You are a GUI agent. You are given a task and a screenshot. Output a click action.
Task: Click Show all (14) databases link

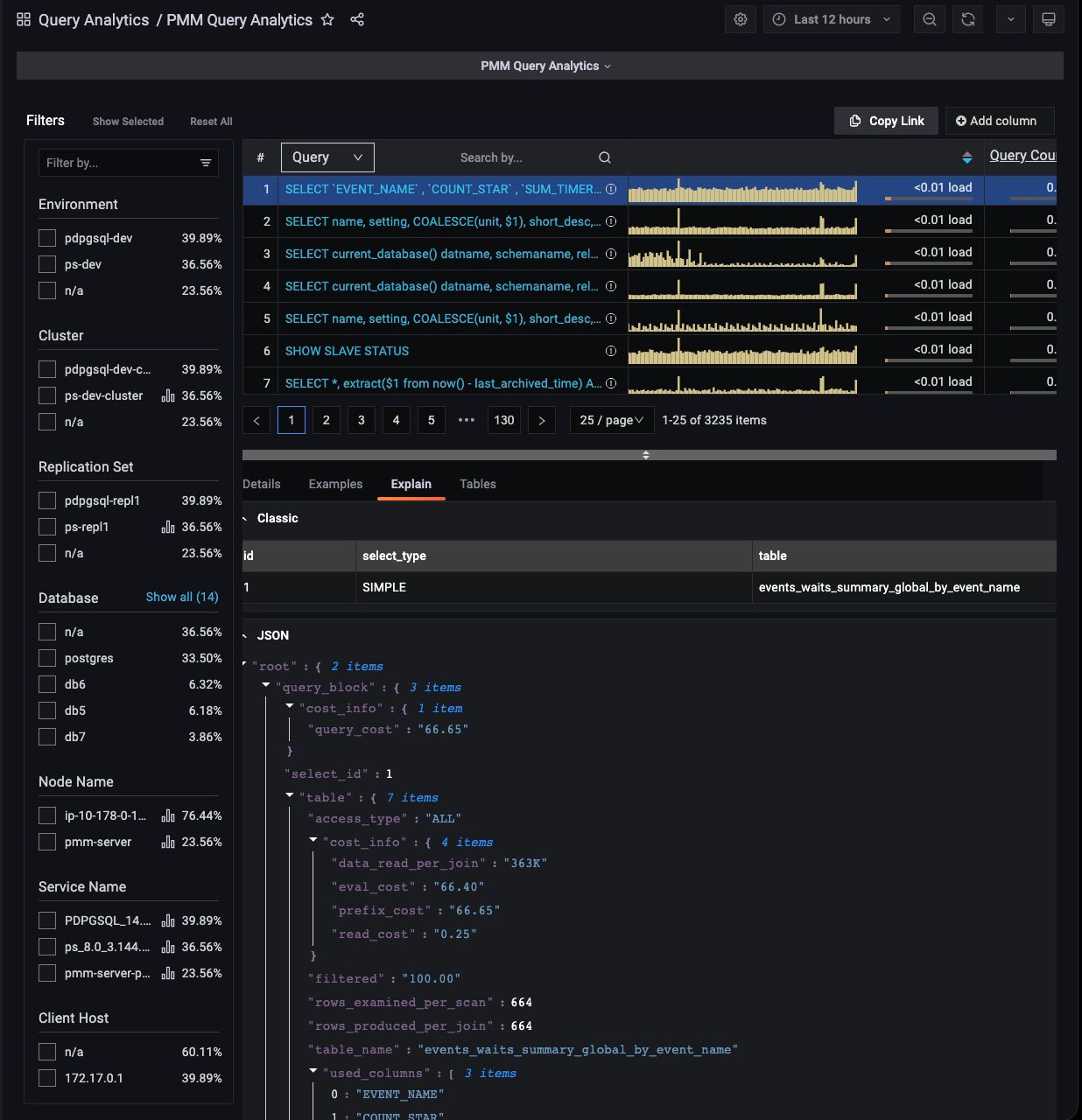[182, 597]
